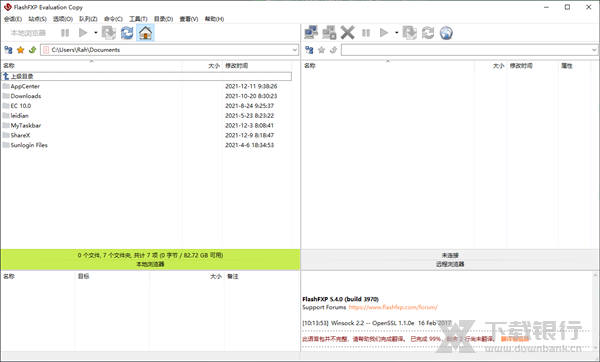Open the dropdown arrow beside remote play button

[396, 33]
